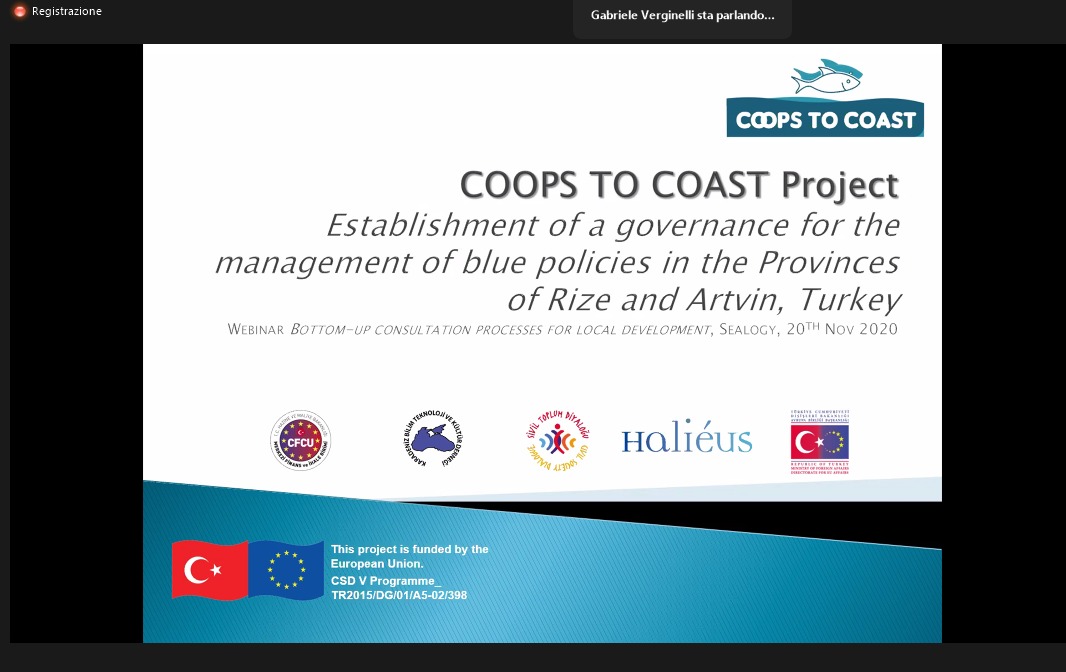Click the Republic of Turkey EU Affairs logo
The height and width of the screenshot is (672, 1066).
[820, 441]
